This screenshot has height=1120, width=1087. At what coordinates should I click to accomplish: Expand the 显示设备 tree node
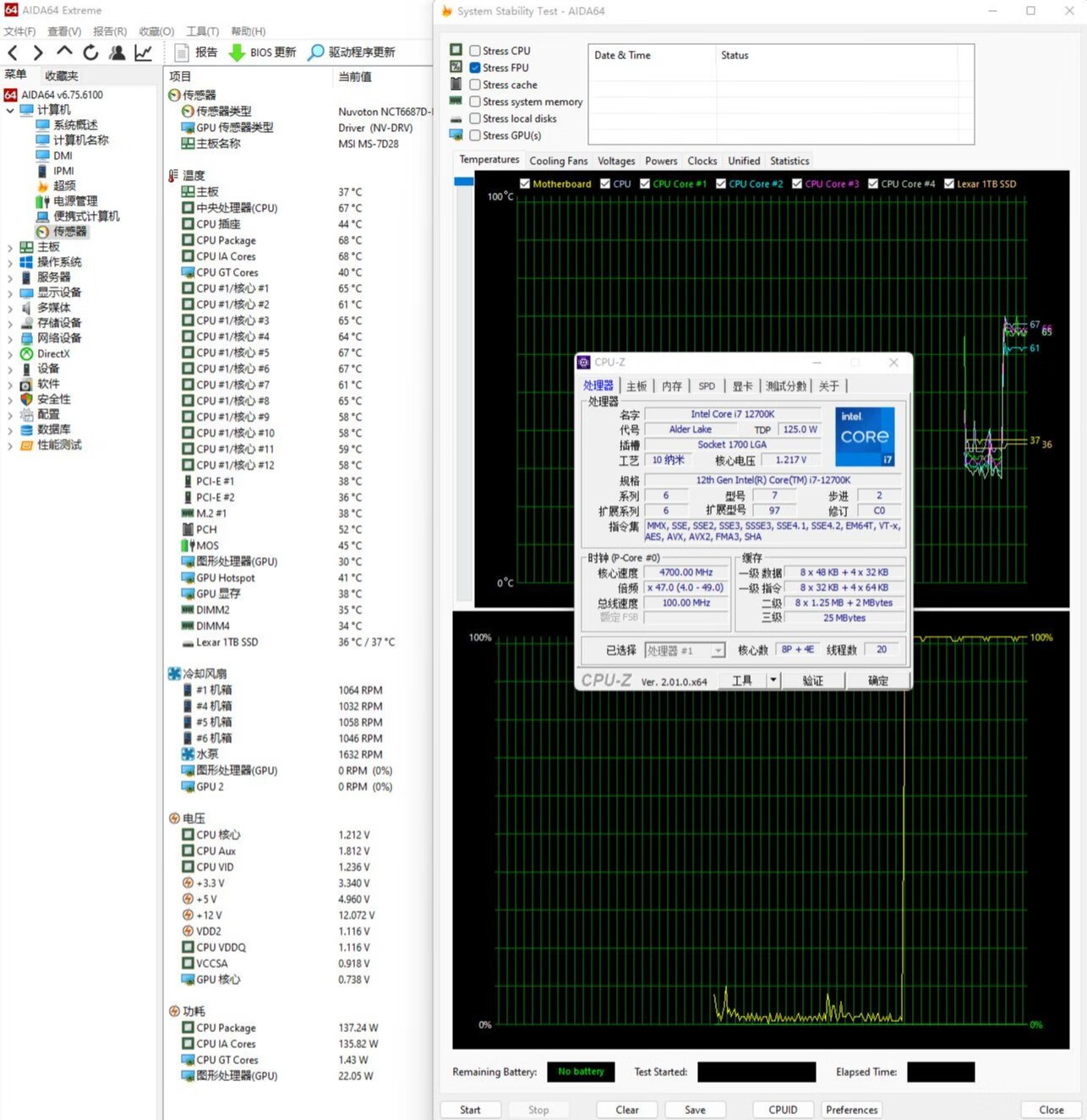[x=9, y=293]
